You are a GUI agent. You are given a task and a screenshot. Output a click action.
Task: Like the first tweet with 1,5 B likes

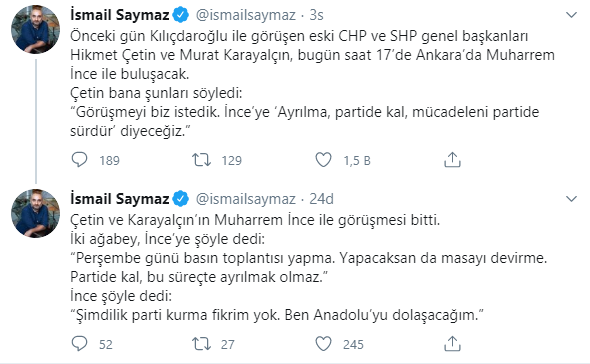coord(323,160)
